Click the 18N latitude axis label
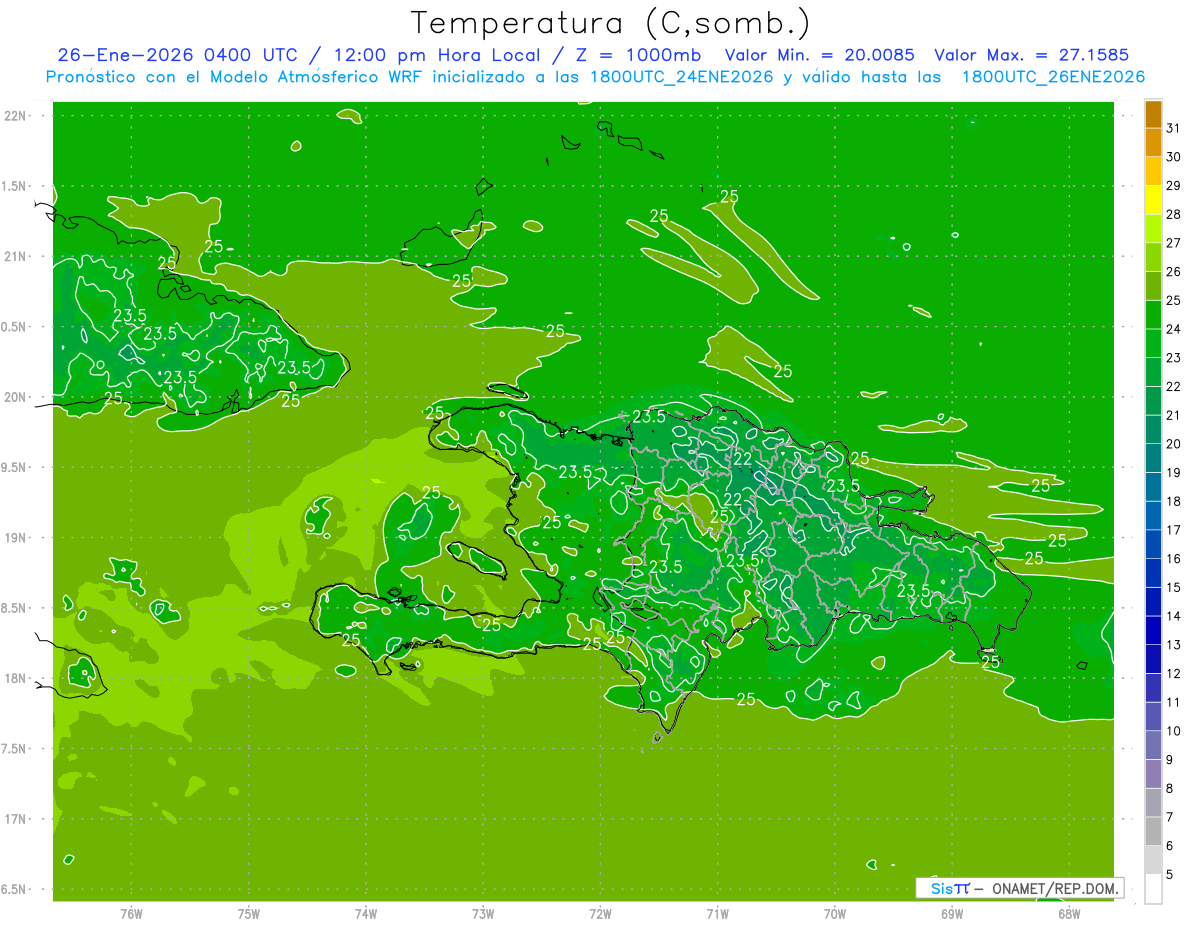This screenshot has width=1200, height=927. pos(16,679)
